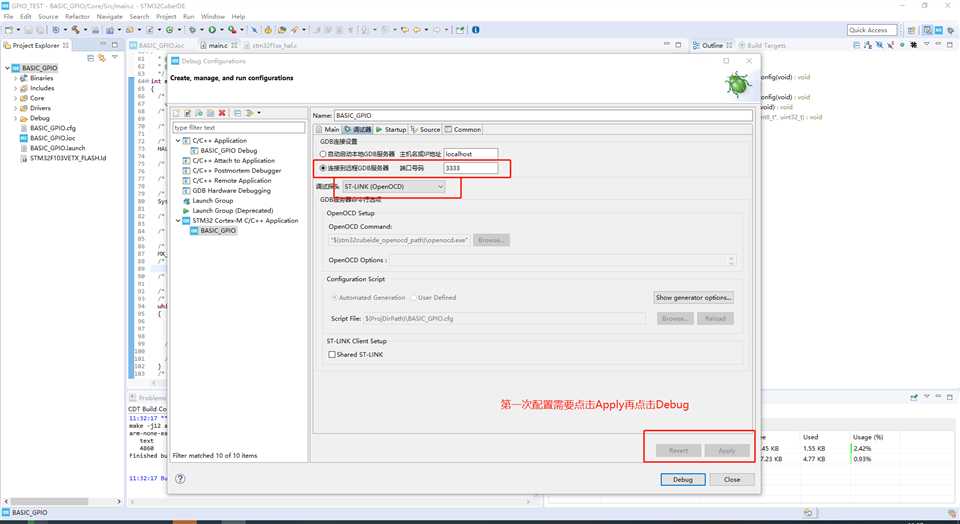Image resolution: width=960 pixels, height=524 pixels.
Task: Toggle the Shared ST-LINK checkbox
Action: click(x=332, y=354)
